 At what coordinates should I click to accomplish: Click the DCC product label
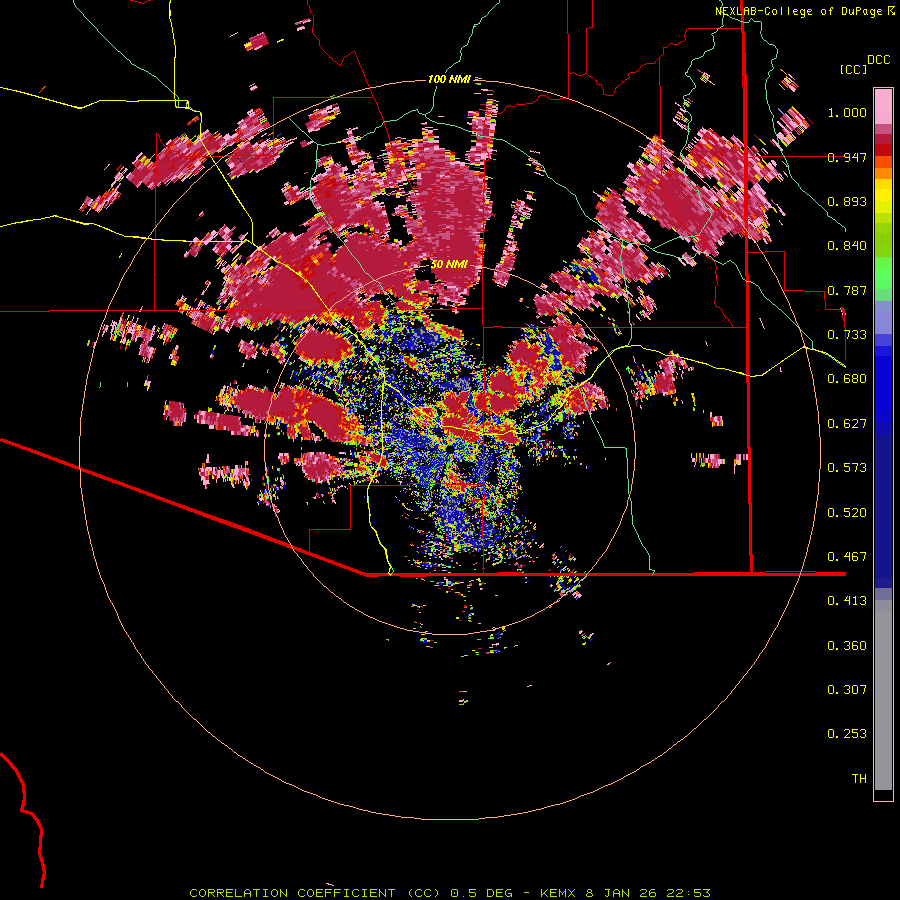coord(879,60)
